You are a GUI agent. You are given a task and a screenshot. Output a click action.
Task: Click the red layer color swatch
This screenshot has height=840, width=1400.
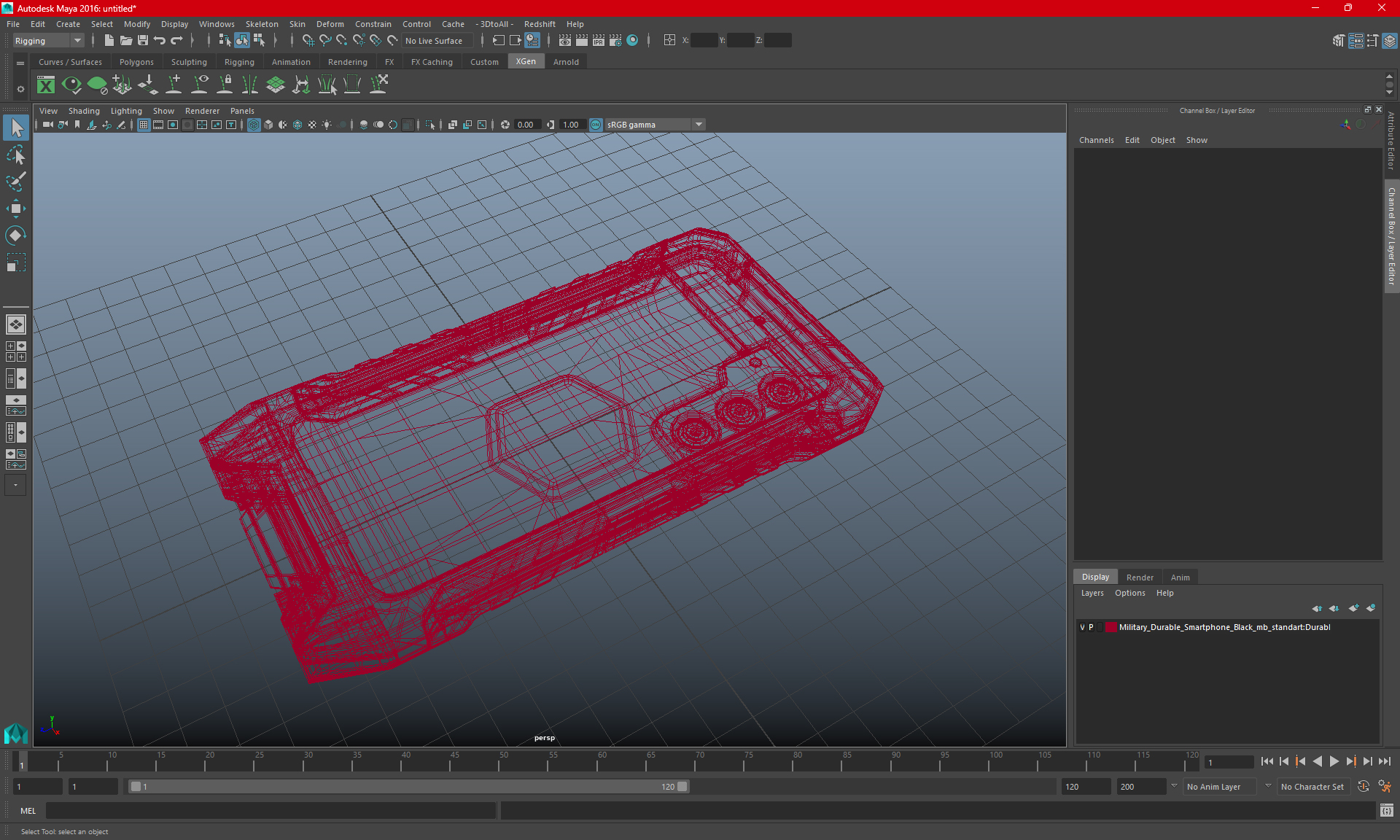[x=1111, y=627]
